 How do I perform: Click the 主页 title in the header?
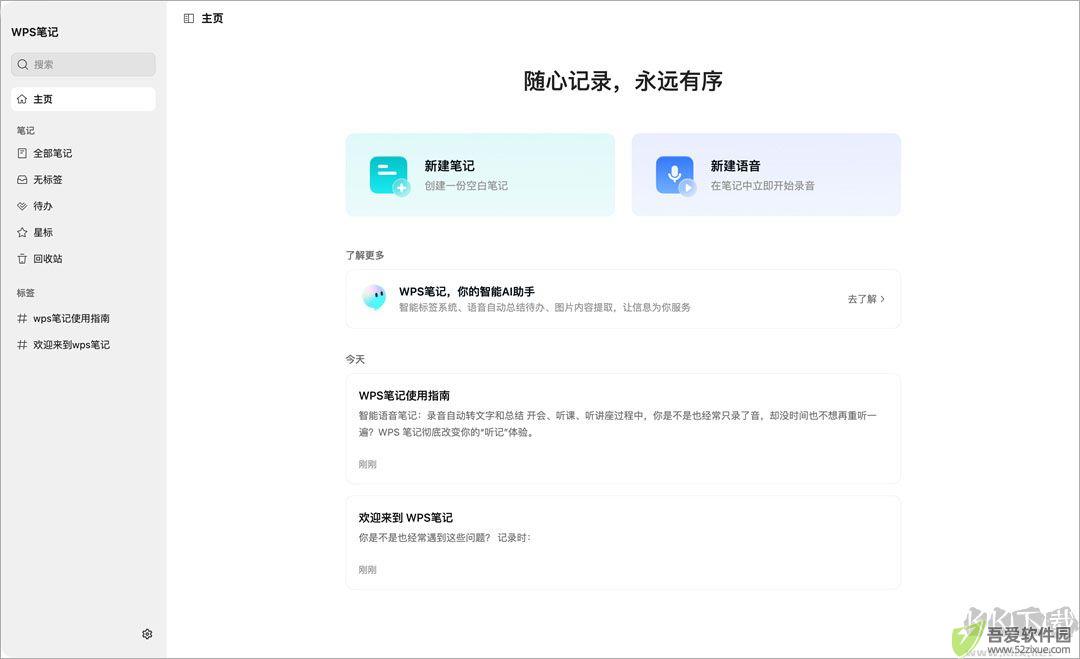[212, 19]
